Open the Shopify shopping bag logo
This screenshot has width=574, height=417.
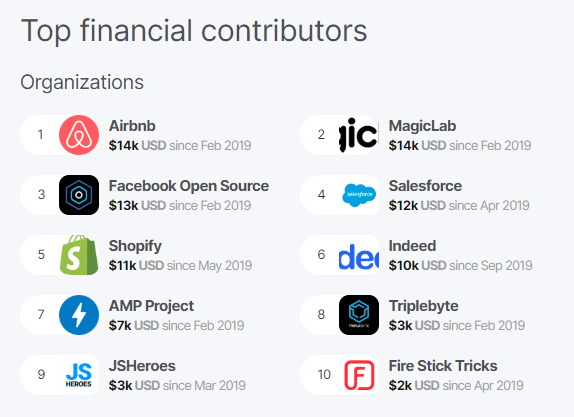pyautogui.click(x=79, y=255)
